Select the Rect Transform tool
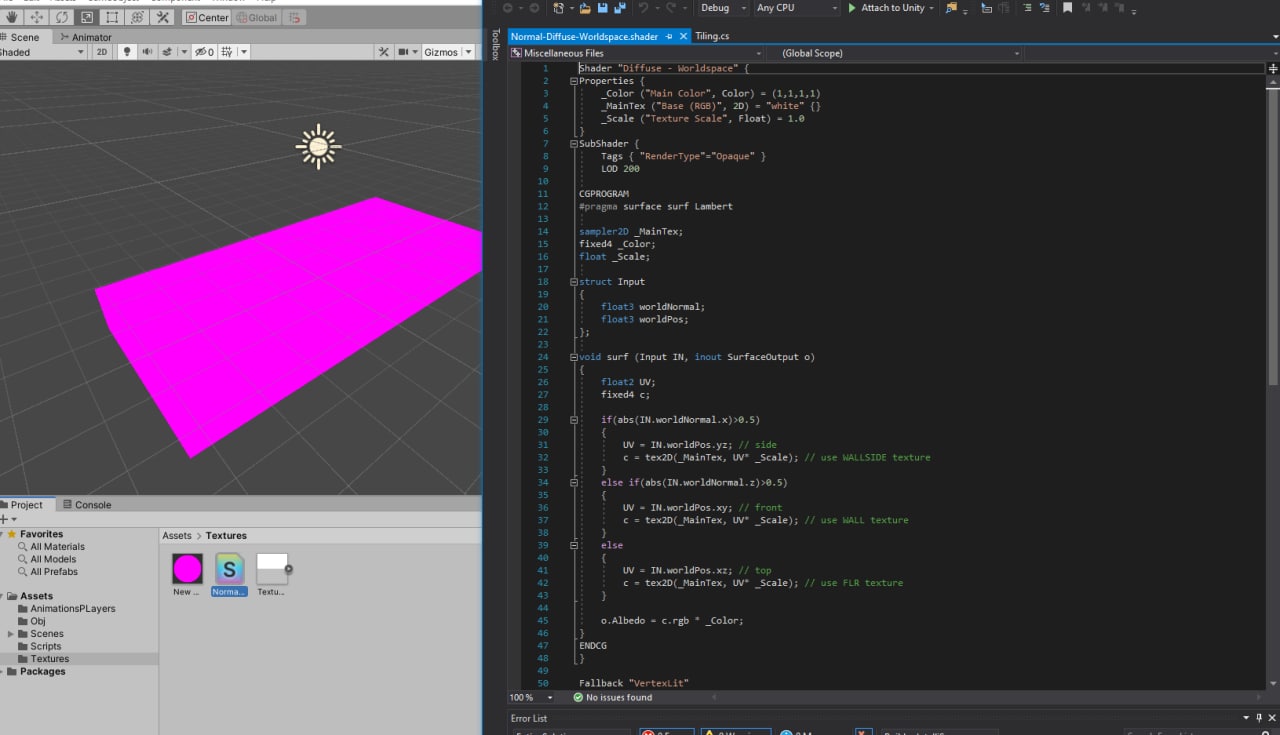 tap(112, 17)
